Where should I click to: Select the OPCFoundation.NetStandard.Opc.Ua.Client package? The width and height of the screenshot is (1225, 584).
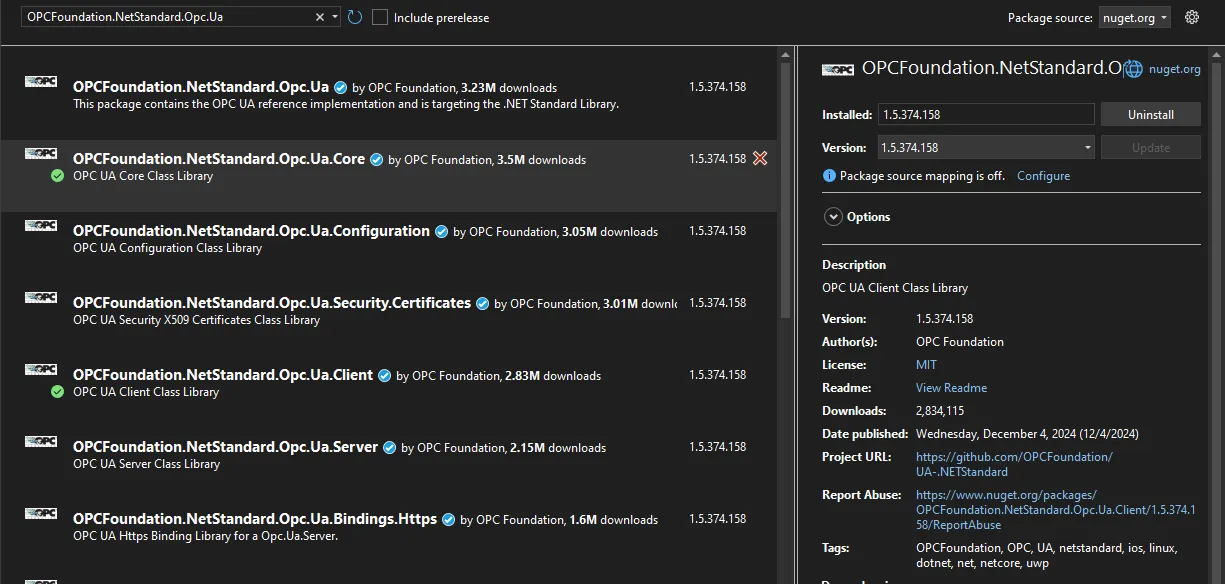click(223, 375)
